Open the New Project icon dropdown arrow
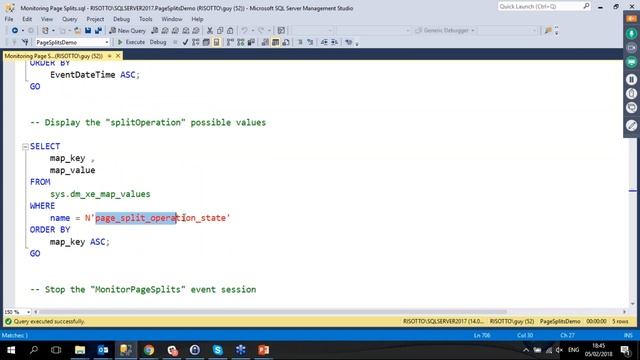This screenshot has height=360, width=640. pyautogui.click(x=53, y=31)
